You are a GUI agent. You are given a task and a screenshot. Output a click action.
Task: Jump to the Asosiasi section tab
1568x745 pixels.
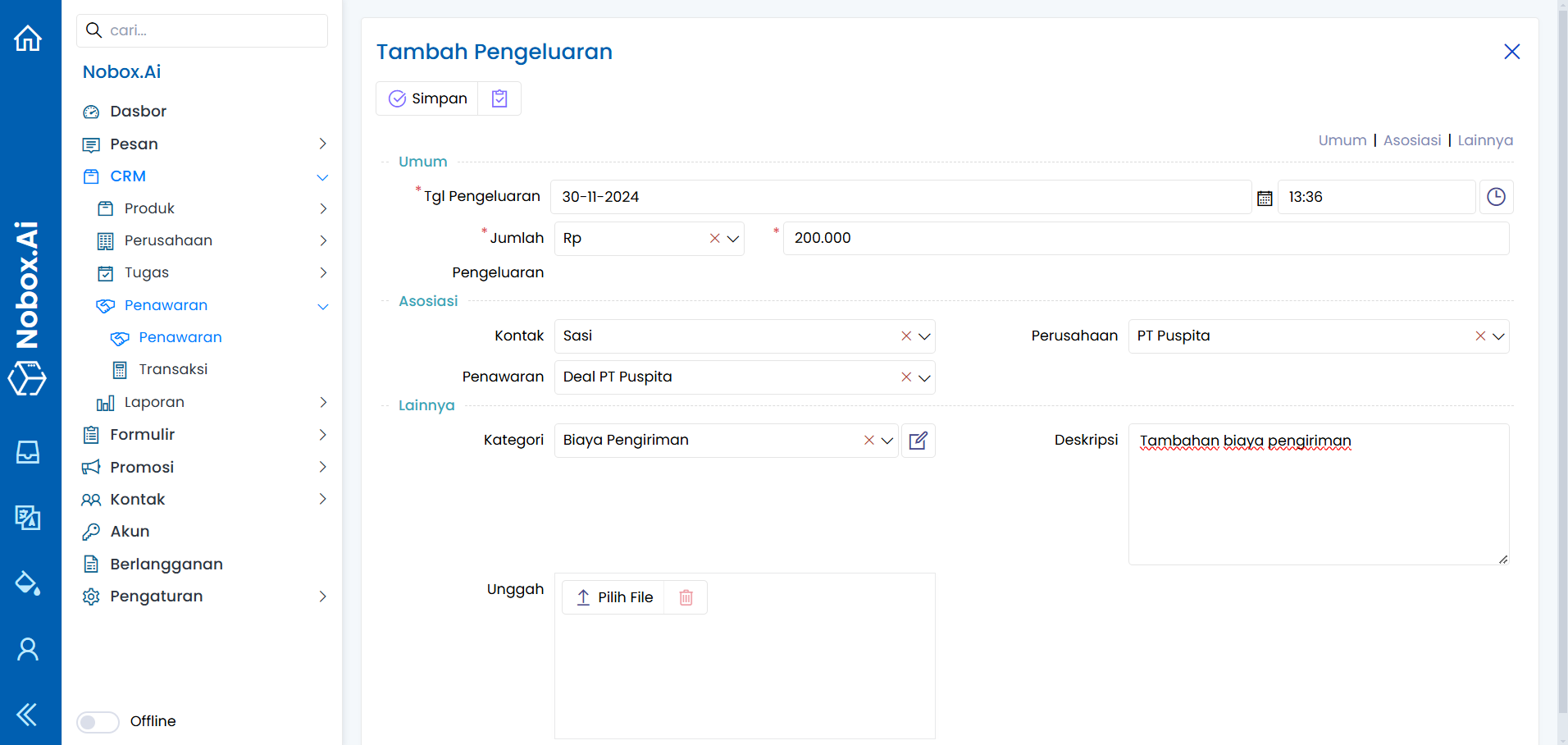[1411, 140]
